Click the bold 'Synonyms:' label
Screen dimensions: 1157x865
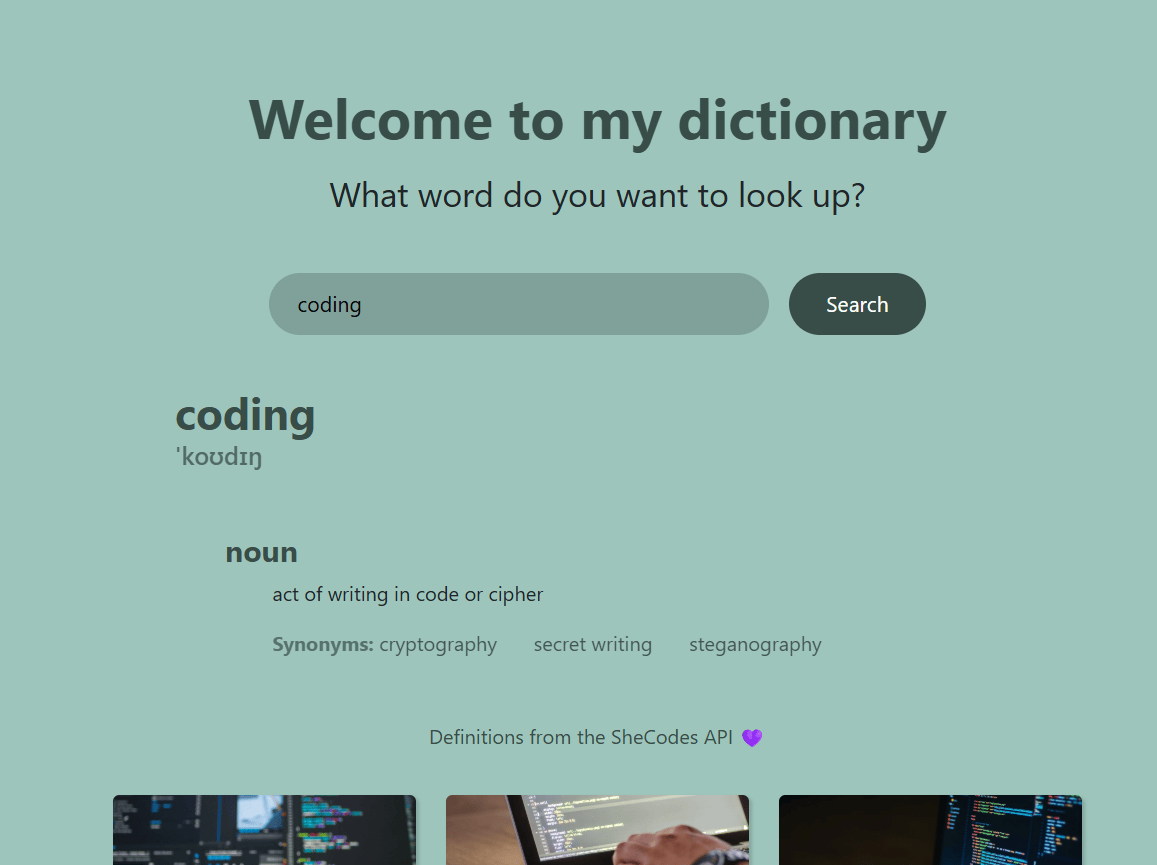pos(322,645)
